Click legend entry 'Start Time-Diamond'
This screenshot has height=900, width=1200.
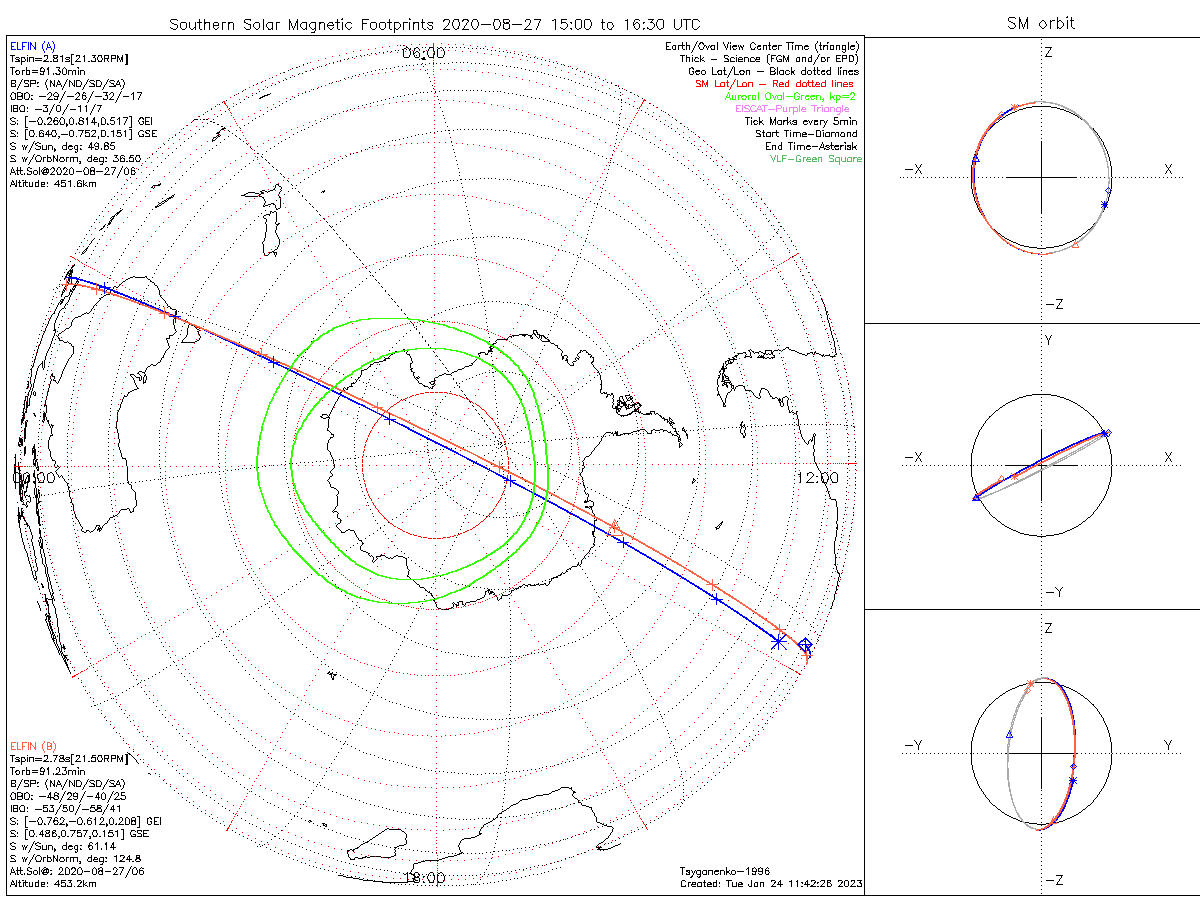807,133
